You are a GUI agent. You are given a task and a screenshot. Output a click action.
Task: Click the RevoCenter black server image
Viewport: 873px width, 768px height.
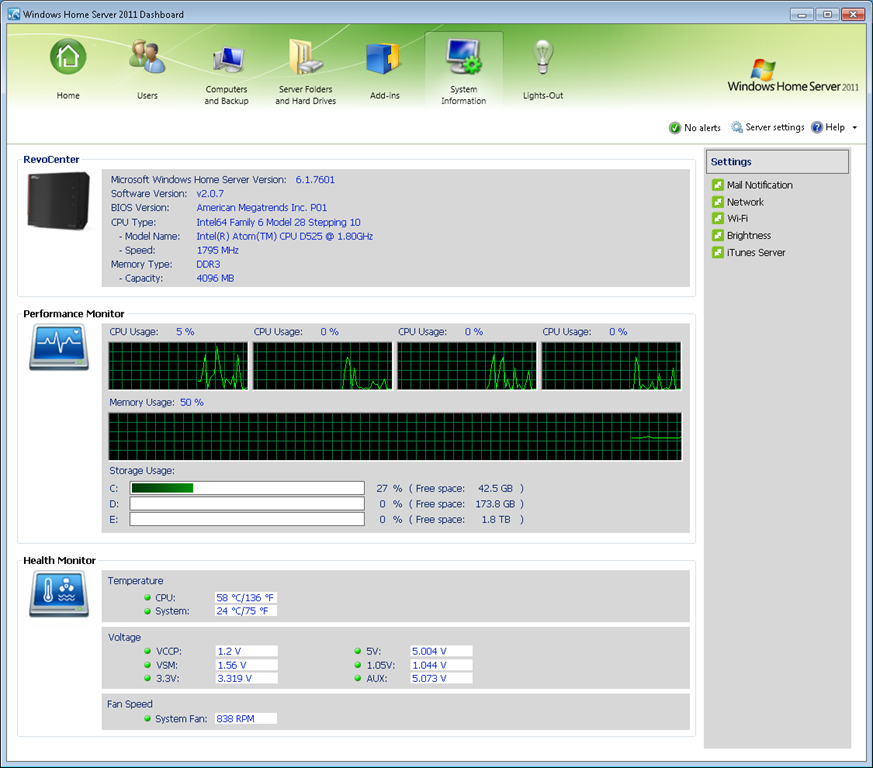tap(58, 200)
